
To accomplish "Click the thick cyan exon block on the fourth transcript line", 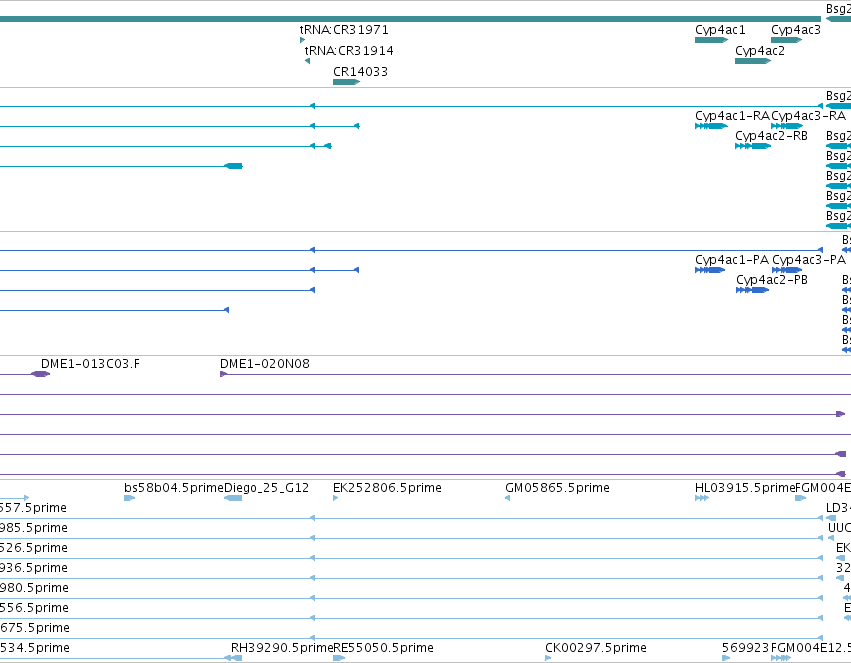I will tap(233, 166).
